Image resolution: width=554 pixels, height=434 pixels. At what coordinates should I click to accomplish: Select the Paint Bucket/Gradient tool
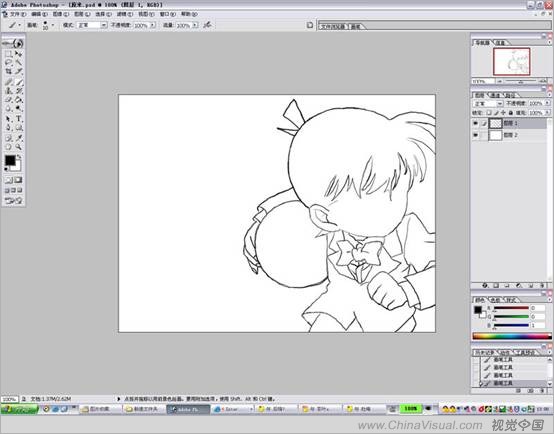tap(19, 100)
